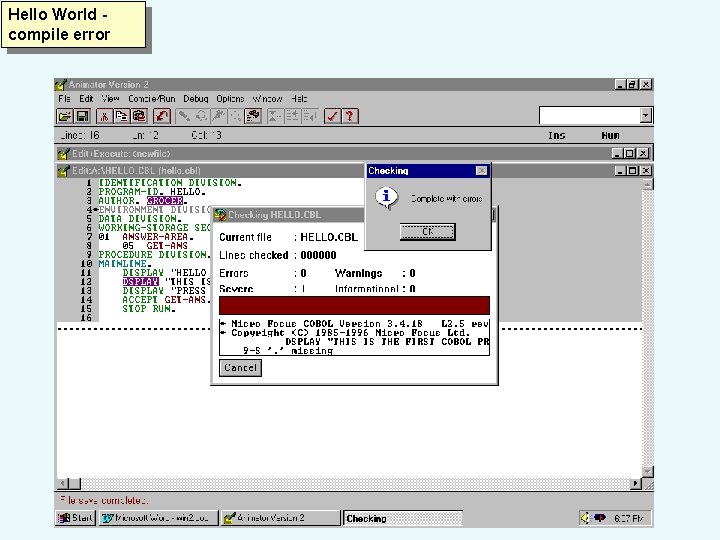Open the Debug menu
720x540 pixels.
point(196,99)
